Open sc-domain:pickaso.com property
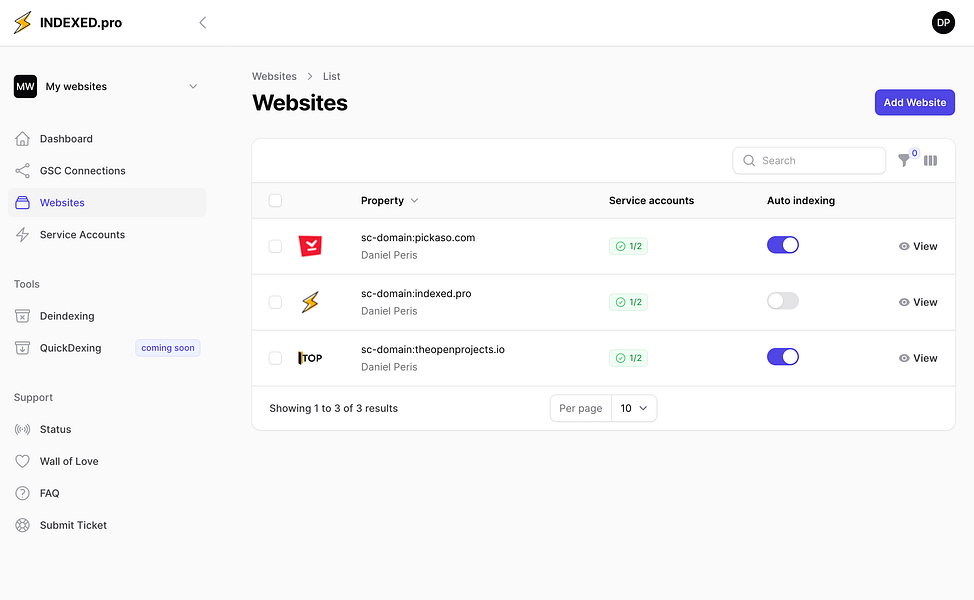This screenshot has width=974, height=600. tap(418, 238)
